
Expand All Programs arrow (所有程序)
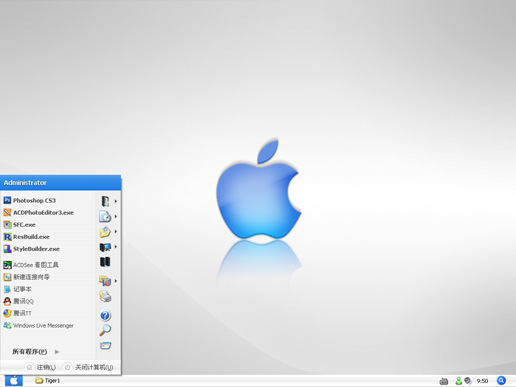point(36,351)
